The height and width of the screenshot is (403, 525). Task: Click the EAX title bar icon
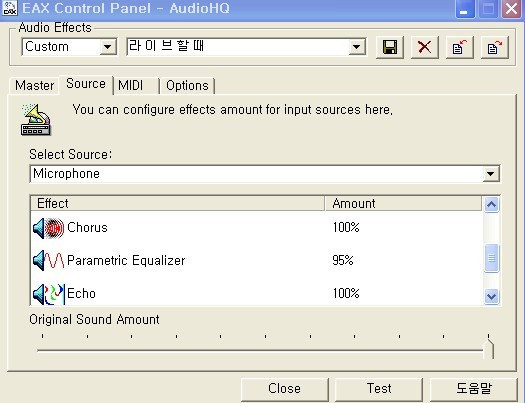pyautogui.click(x=9, y=8)
